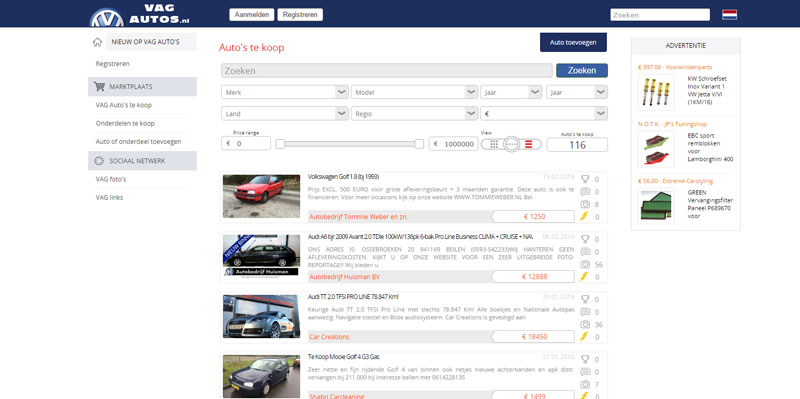The width and height of the screenshot is (800, 399).
Task: Click comments icon on Audi TT listing
Action: coord(585,312)
